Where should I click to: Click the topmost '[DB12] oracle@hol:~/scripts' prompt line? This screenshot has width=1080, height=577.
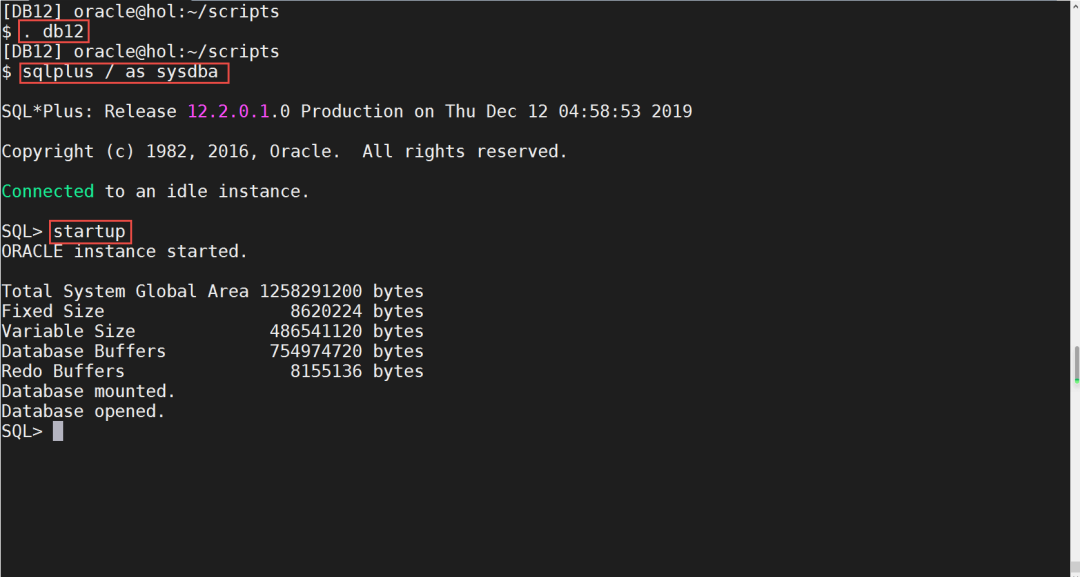click(x=140, y=12)
